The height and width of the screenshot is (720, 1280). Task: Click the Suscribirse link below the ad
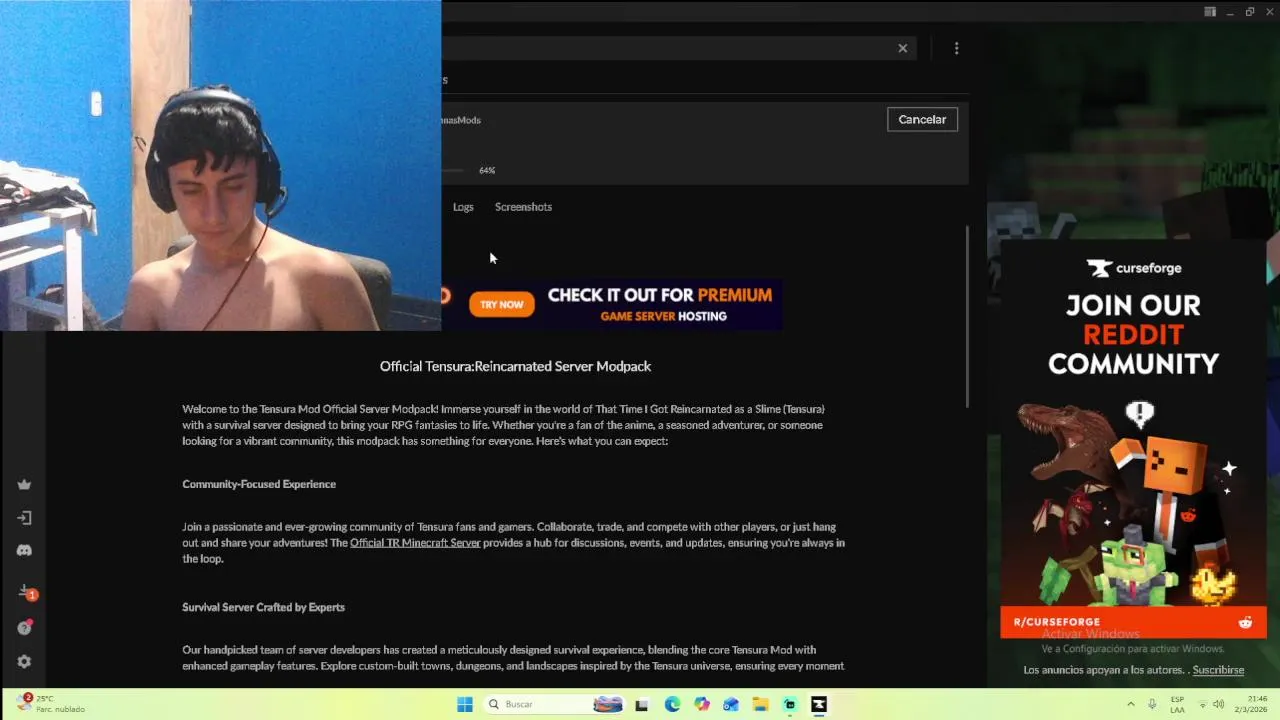[x=1218, y=670]
